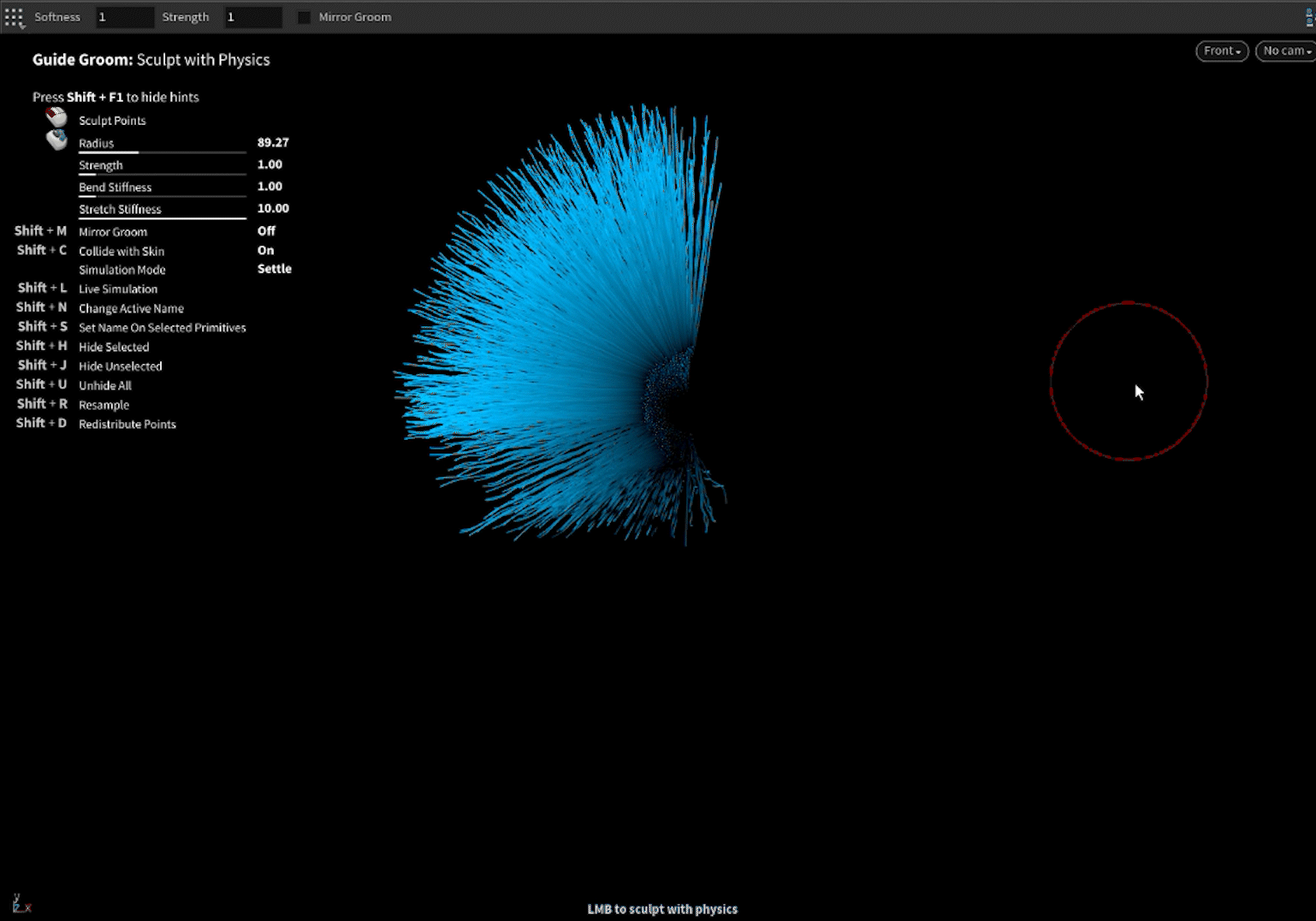Viewport: 1316px width, 921px height.
Task: Enable the Mirror Groom checkbox
Action: click(304, 17)
